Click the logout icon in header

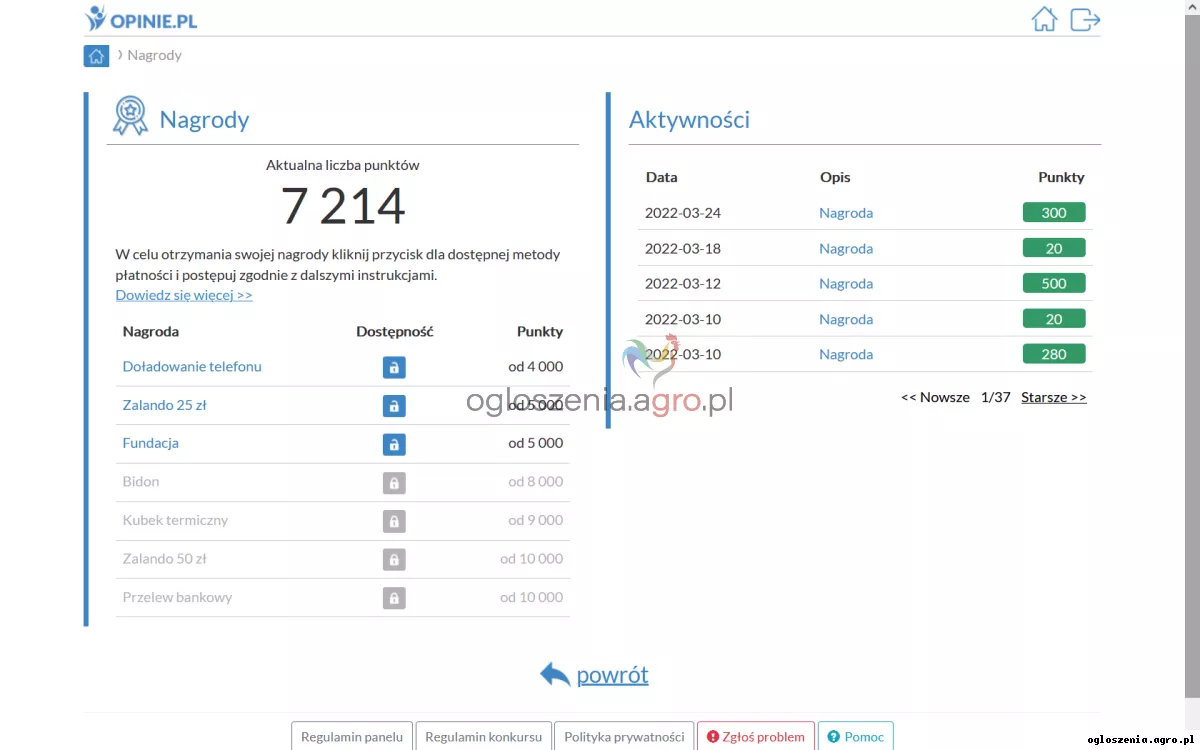point(1085,19)
